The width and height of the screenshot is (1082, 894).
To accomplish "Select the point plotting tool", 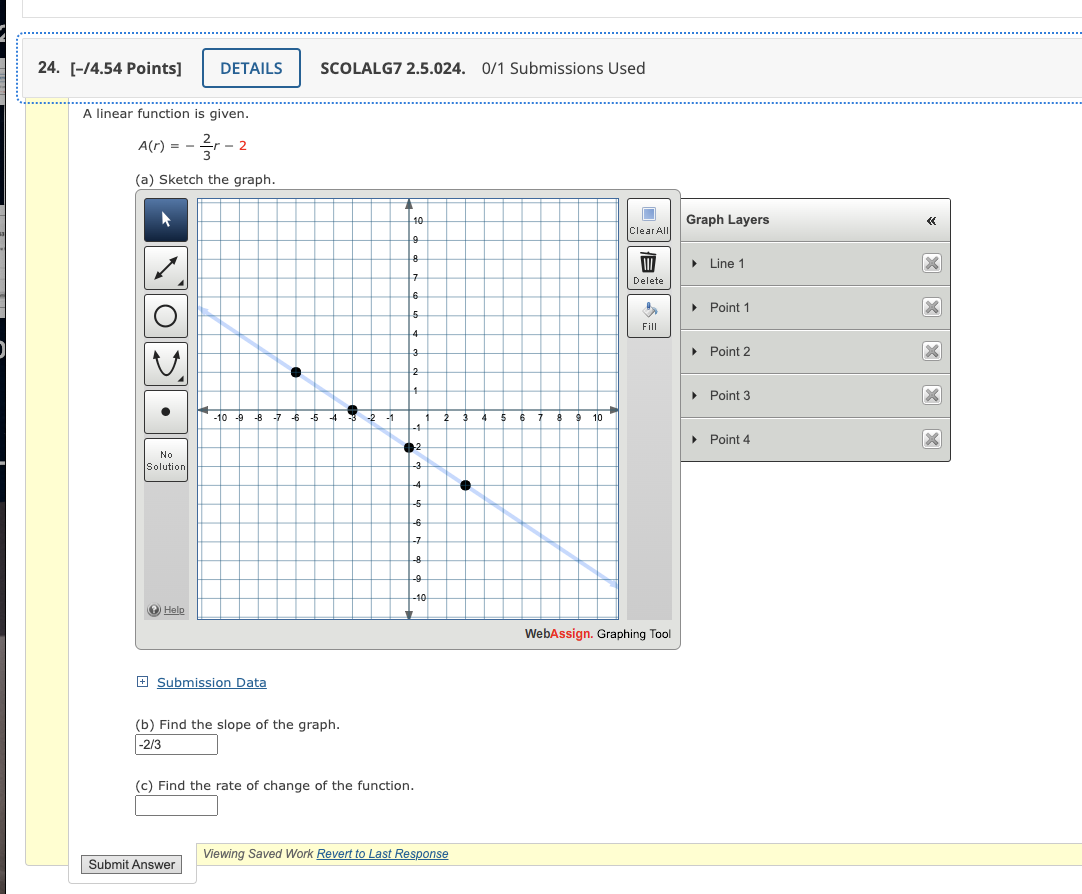I will tap(165, 411).
